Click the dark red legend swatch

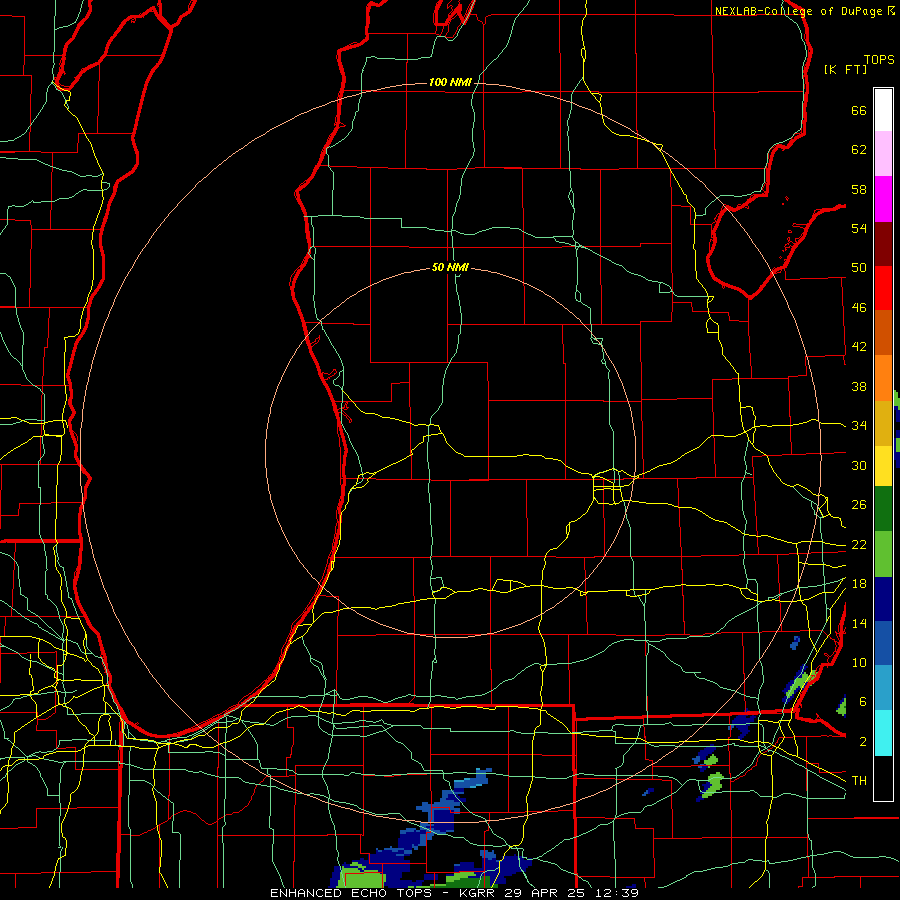pos(883,243)
